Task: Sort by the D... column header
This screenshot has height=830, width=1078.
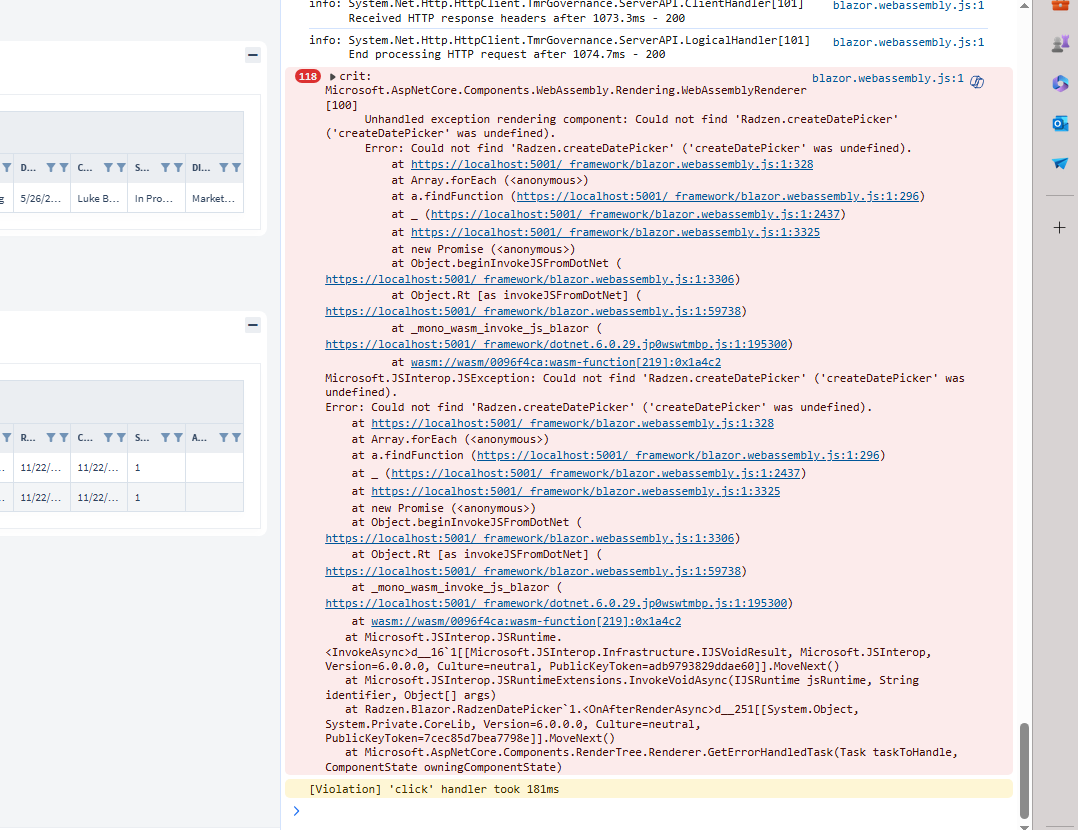Action: (28, 168)
